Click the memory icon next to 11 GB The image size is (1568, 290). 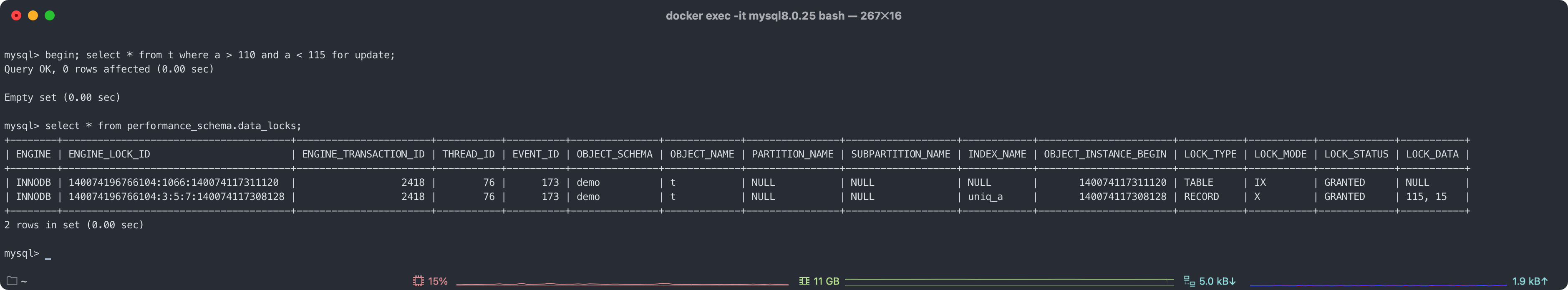click(x=804, y=281)
